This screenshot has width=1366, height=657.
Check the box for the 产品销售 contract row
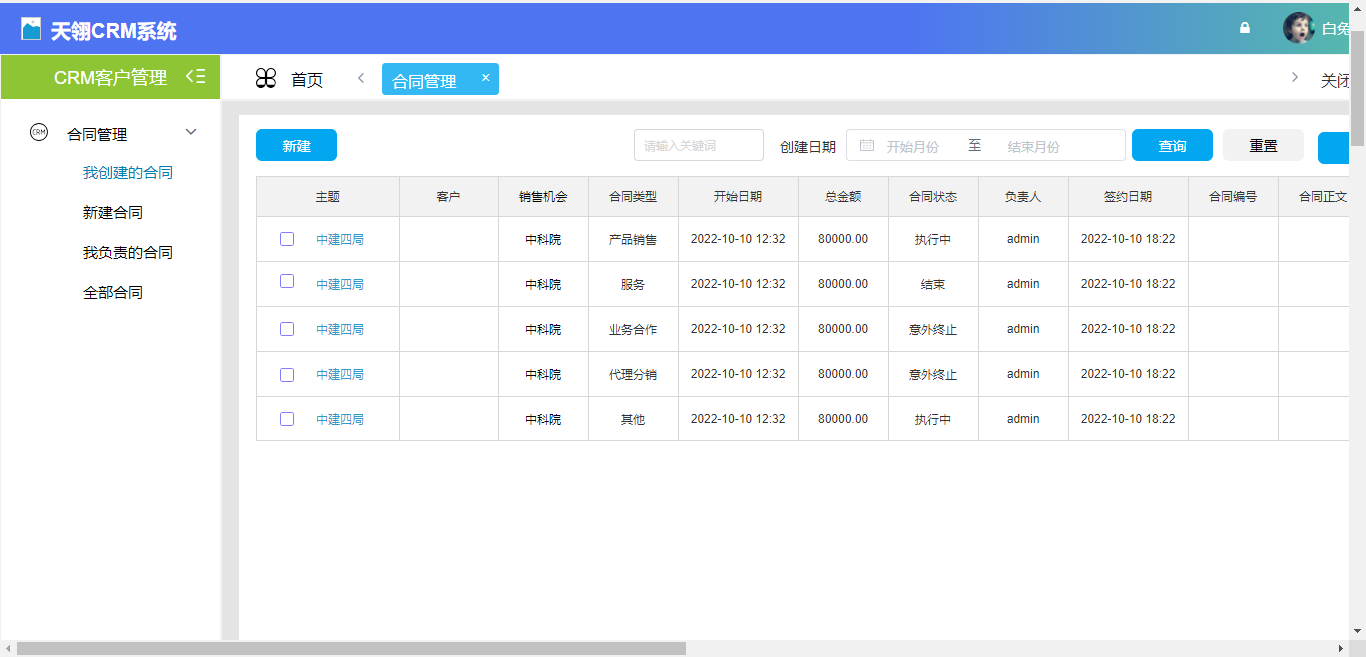[287, 239]
